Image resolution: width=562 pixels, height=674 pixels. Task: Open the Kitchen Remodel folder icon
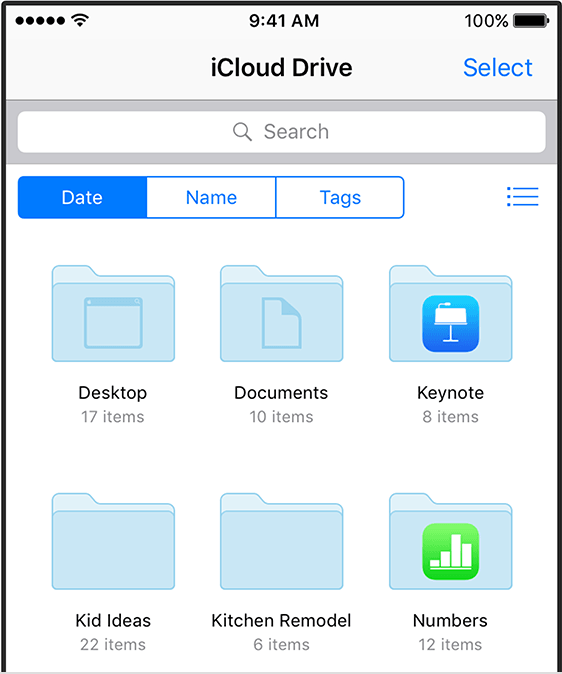tap(282, 541)
